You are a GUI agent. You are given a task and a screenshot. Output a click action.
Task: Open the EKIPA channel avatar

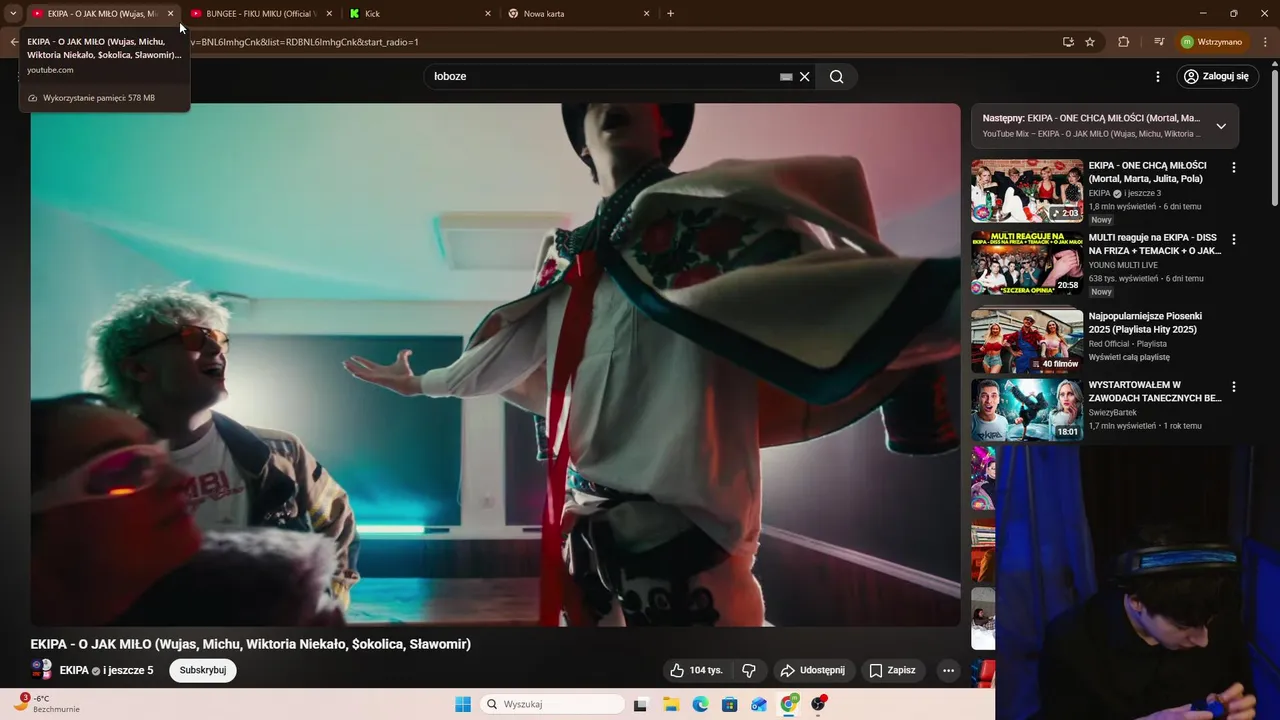(x=42, y=670)
